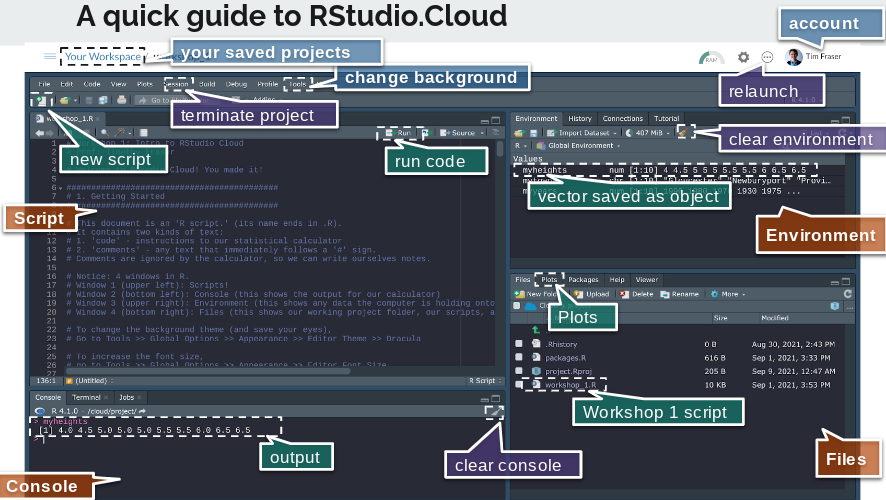Click the Load workspace folder icon
886x500 pixels.
point(519,133)
